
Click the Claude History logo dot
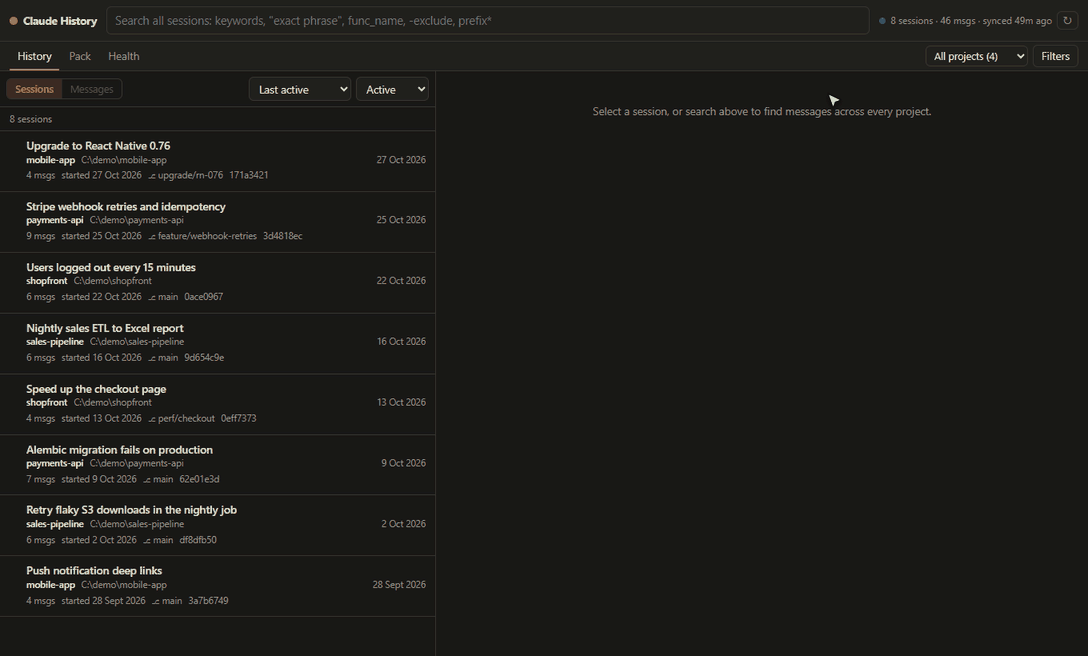click(13, 21)
